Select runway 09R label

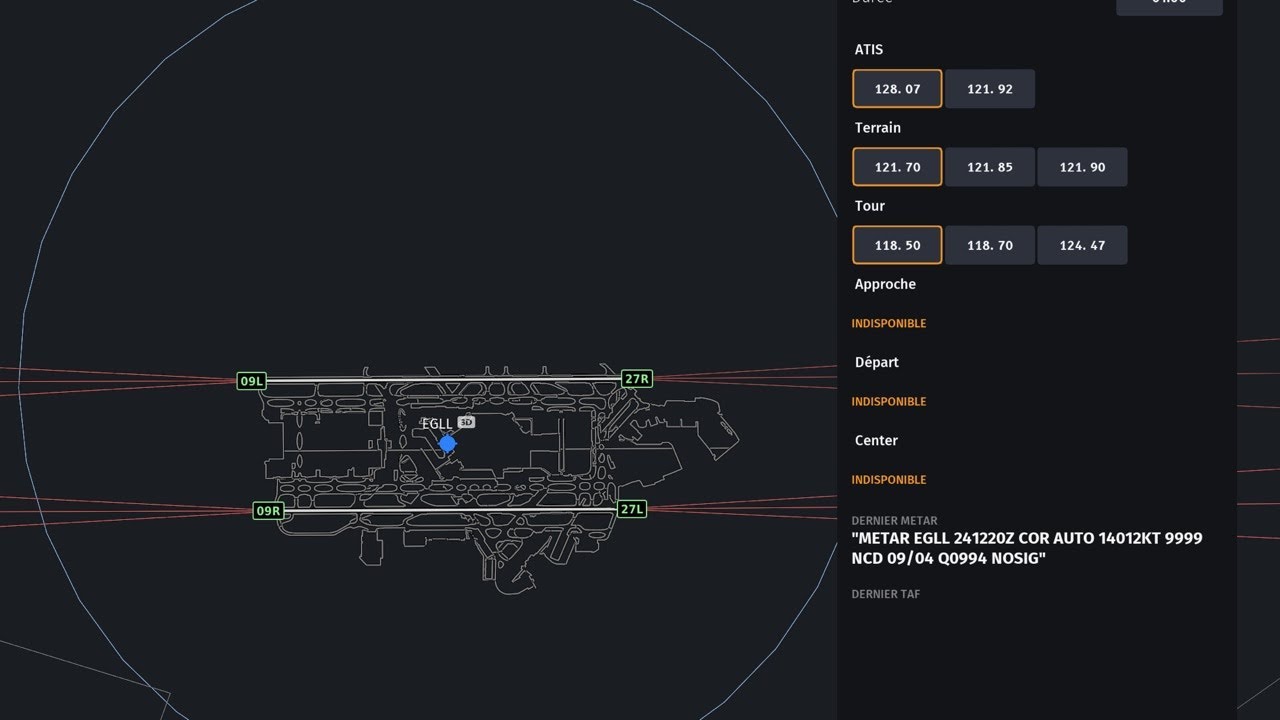pos(268,511)
